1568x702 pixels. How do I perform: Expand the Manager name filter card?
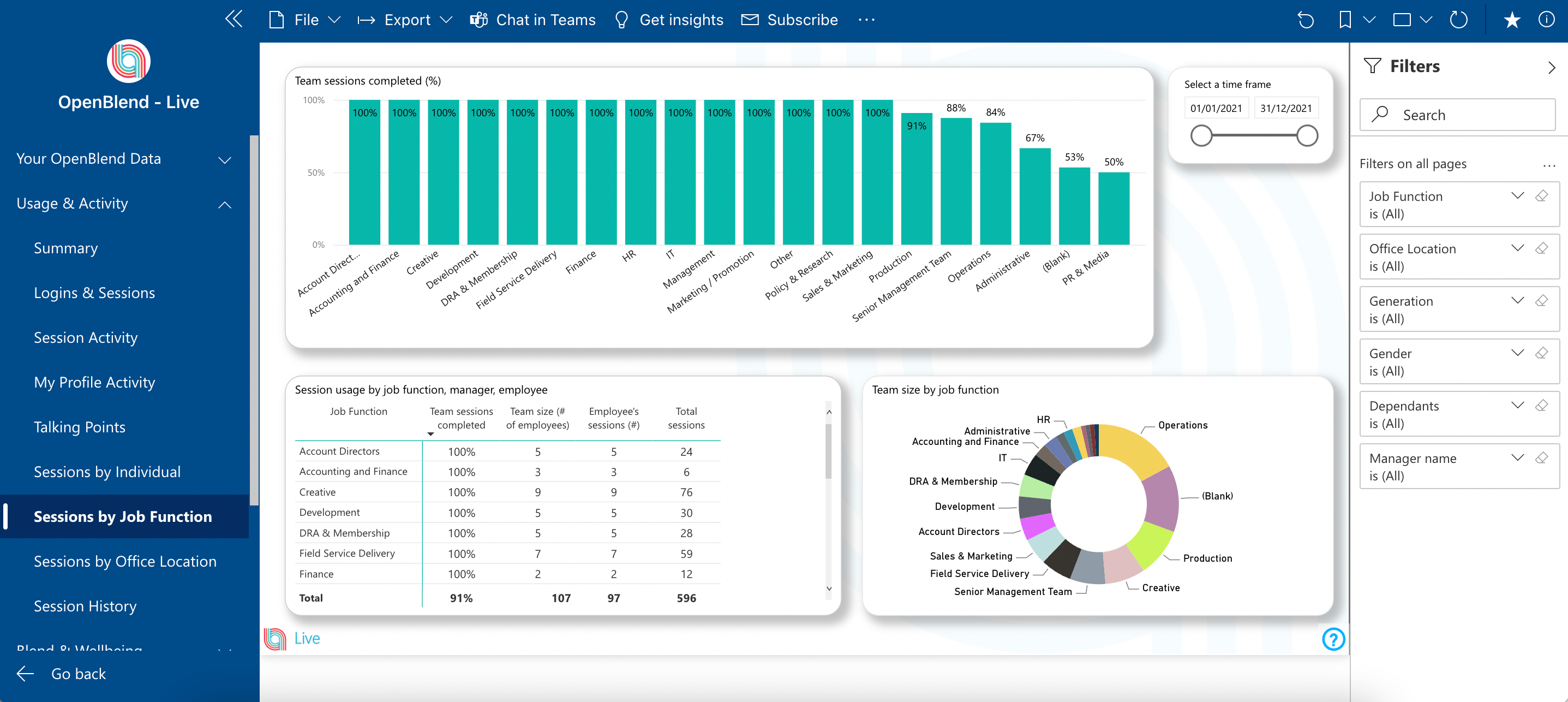pyautogui.click(x=1517, y=458)
